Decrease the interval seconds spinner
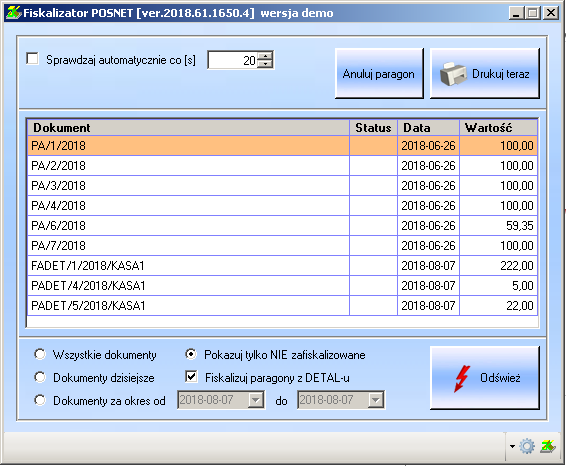The height and width of the screenshot is (466, 566). [x=265, y=64]
